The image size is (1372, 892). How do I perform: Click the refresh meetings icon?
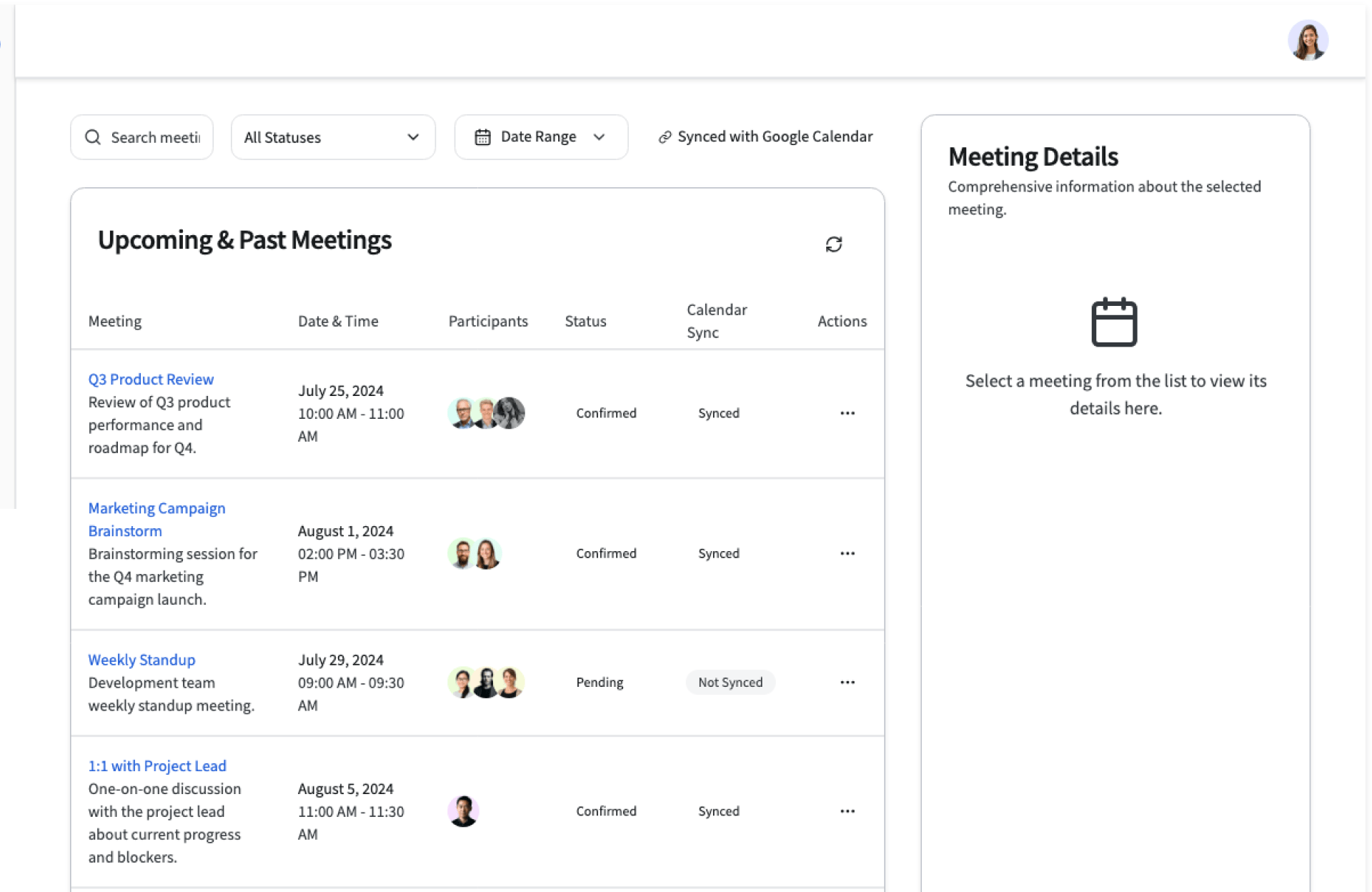833,244
